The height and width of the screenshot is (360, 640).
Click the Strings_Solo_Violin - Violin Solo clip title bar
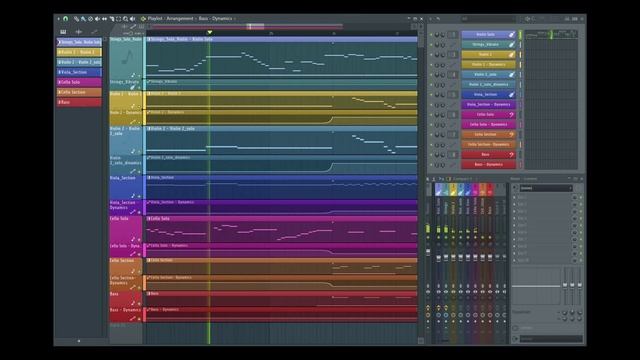tap(282, 39)
